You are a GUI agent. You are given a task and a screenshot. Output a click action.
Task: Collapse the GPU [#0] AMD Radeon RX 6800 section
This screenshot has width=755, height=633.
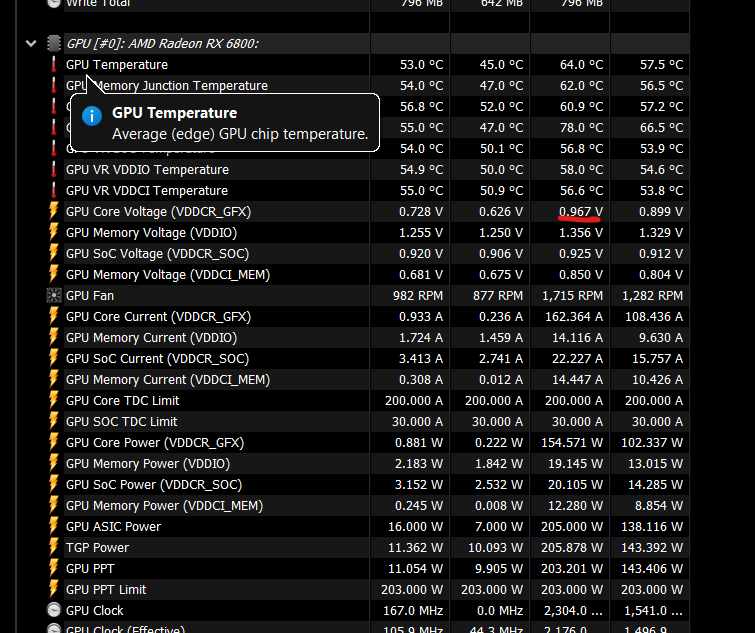(31, 44)
